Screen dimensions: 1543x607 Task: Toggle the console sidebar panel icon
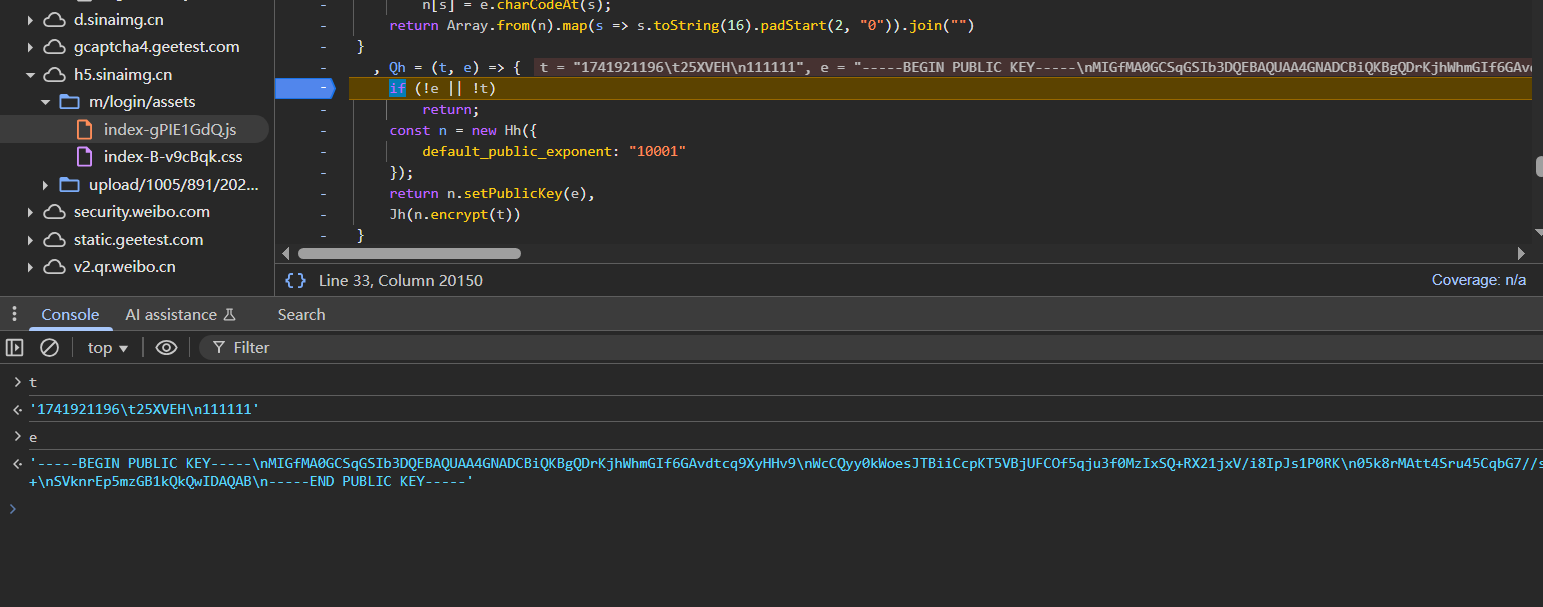(15, 348)
